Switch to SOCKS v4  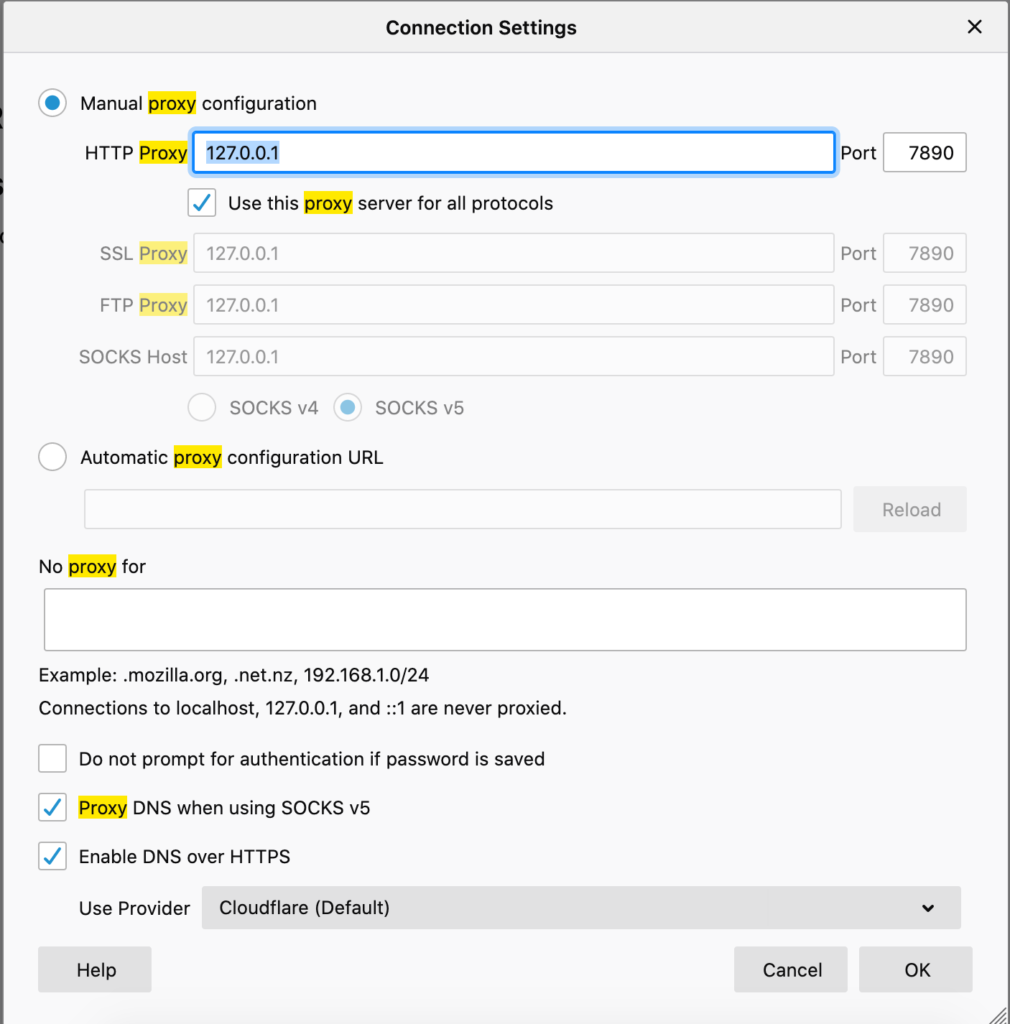pos(201,407)
